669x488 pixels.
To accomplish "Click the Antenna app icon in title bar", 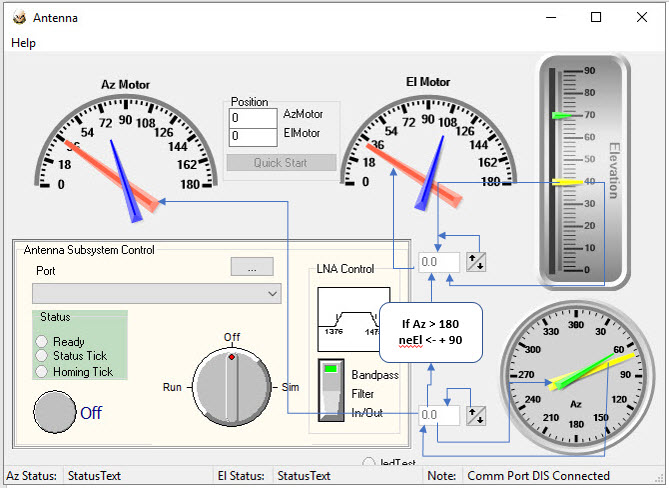I will 17,17.
